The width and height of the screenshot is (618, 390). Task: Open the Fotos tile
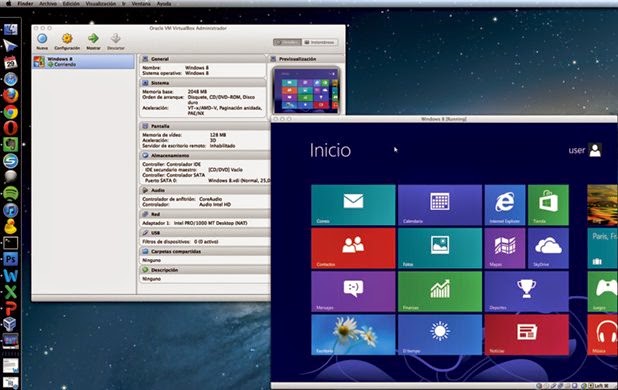[440, 248]
